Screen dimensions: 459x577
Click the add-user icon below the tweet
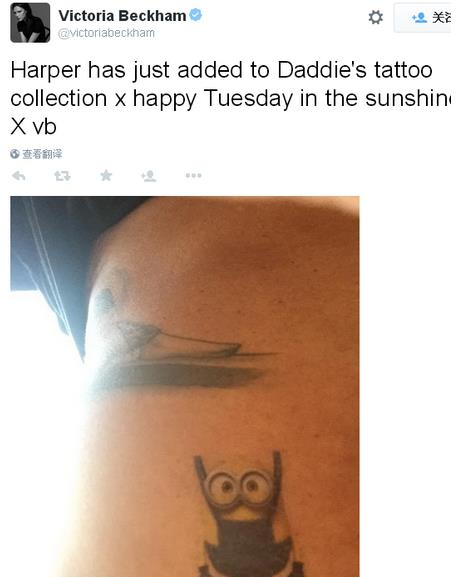click(x=149, y=176)
